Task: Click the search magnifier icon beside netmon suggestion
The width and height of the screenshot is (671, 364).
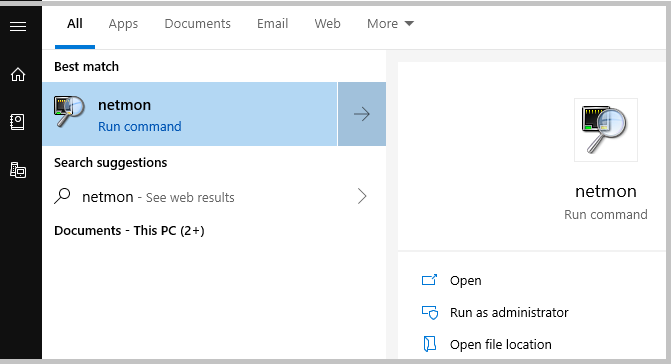Action: (62, 196)
